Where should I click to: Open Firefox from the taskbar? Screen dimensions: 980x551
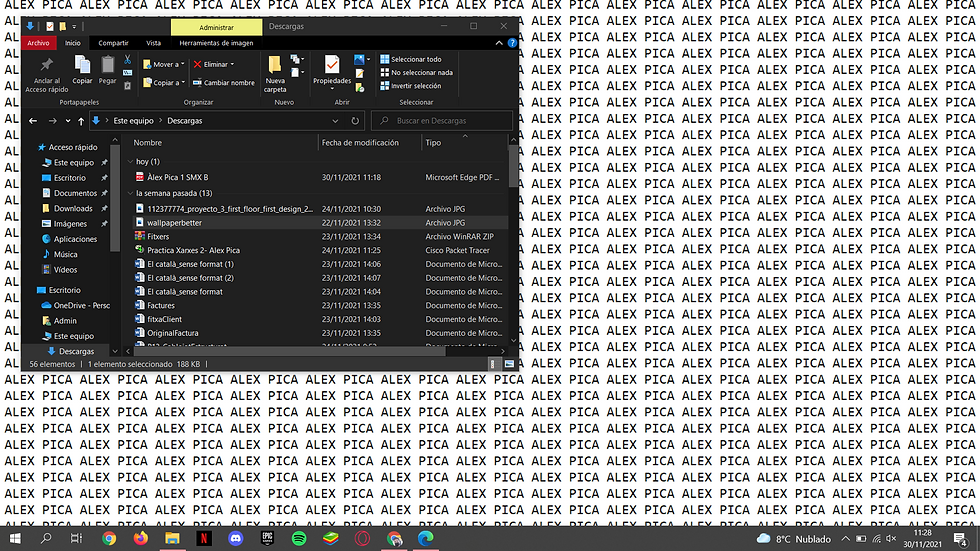tap(141, 538)
